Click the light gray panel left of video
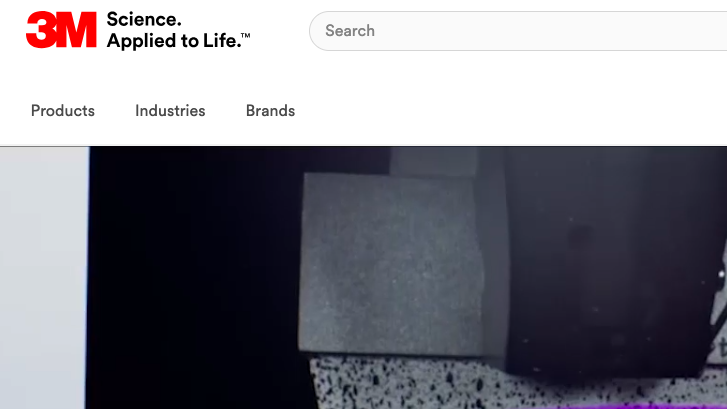Screen dimensions: 727x409 coord(44,278)
